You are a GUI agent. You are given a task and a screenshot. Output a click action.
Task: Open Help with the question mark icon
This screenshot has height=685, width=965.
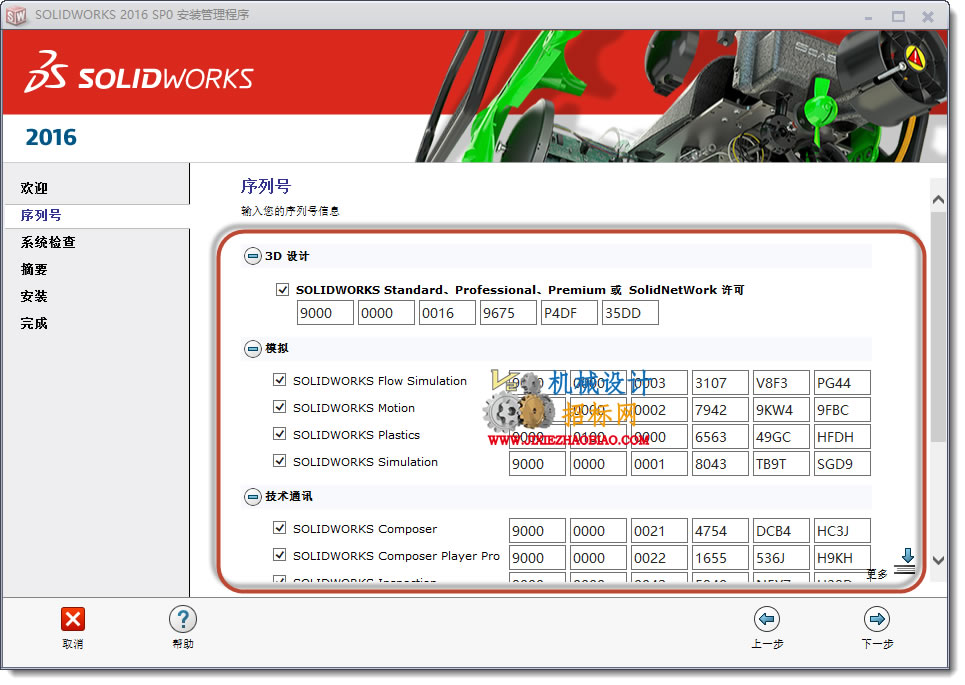click(x=183, y=619)
